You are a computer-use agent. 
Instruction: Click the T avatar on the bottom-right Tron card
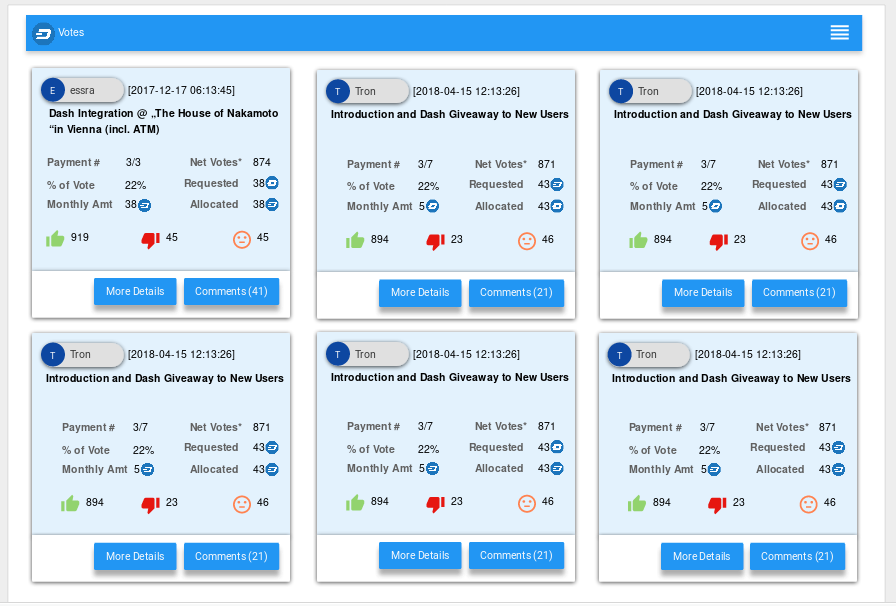619,355
